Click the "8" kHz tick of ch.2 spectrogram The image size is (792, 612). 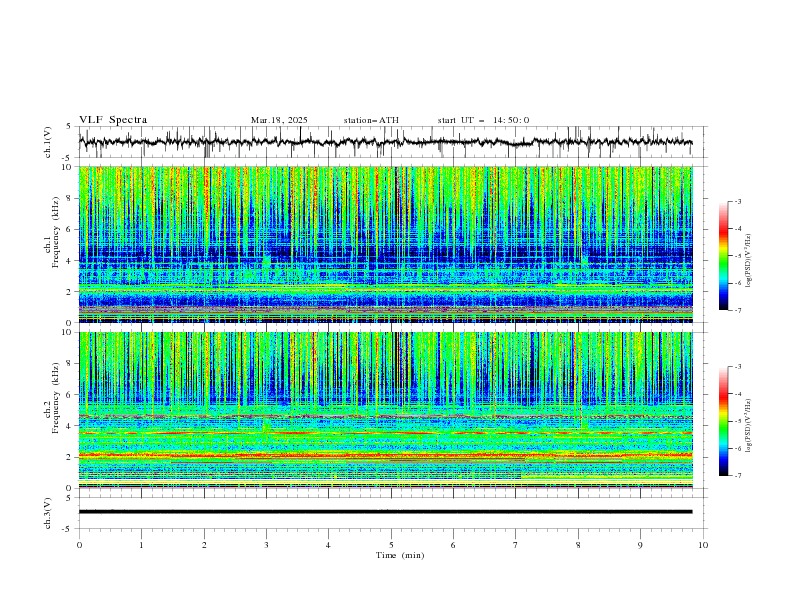pos(71,364)
